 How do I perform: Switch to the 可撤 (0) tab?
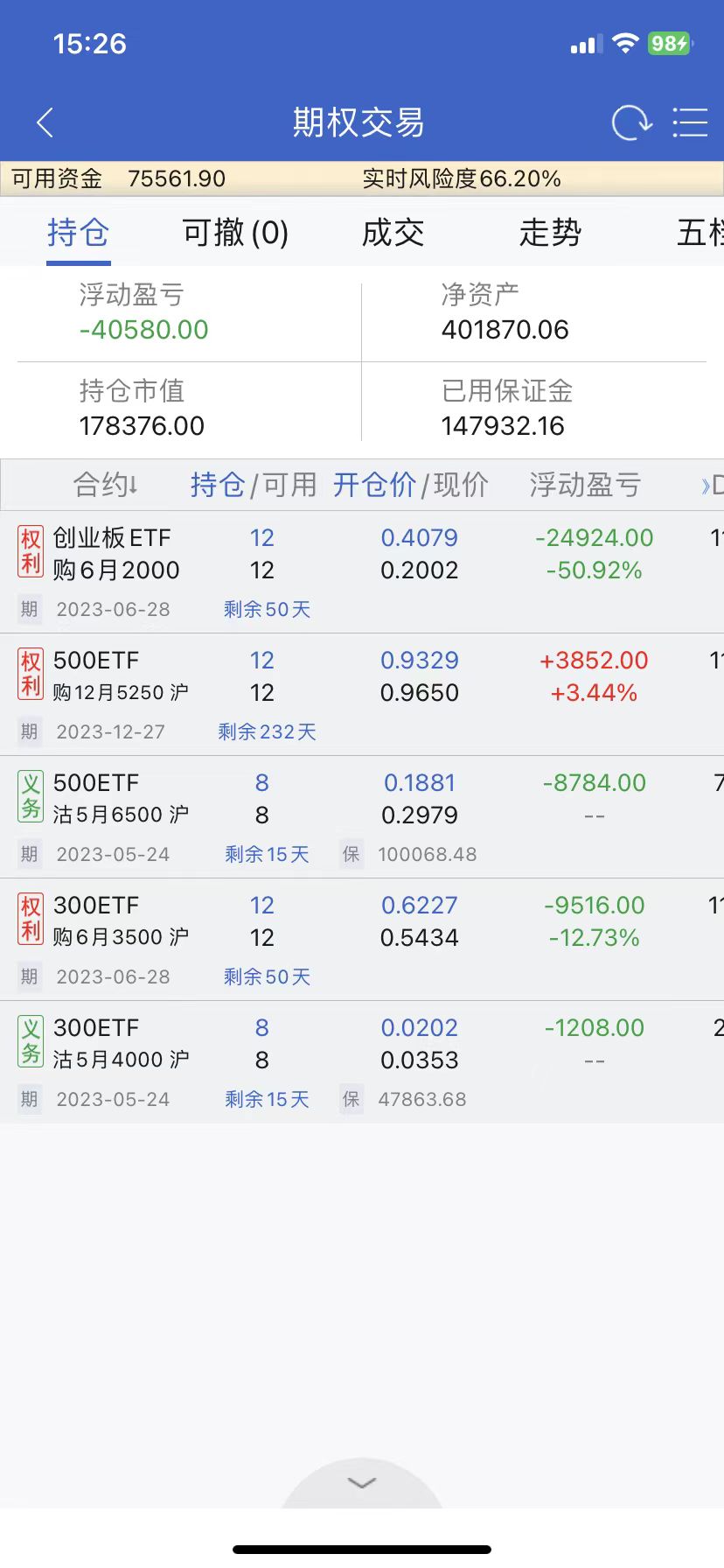[x=235, y=233]
